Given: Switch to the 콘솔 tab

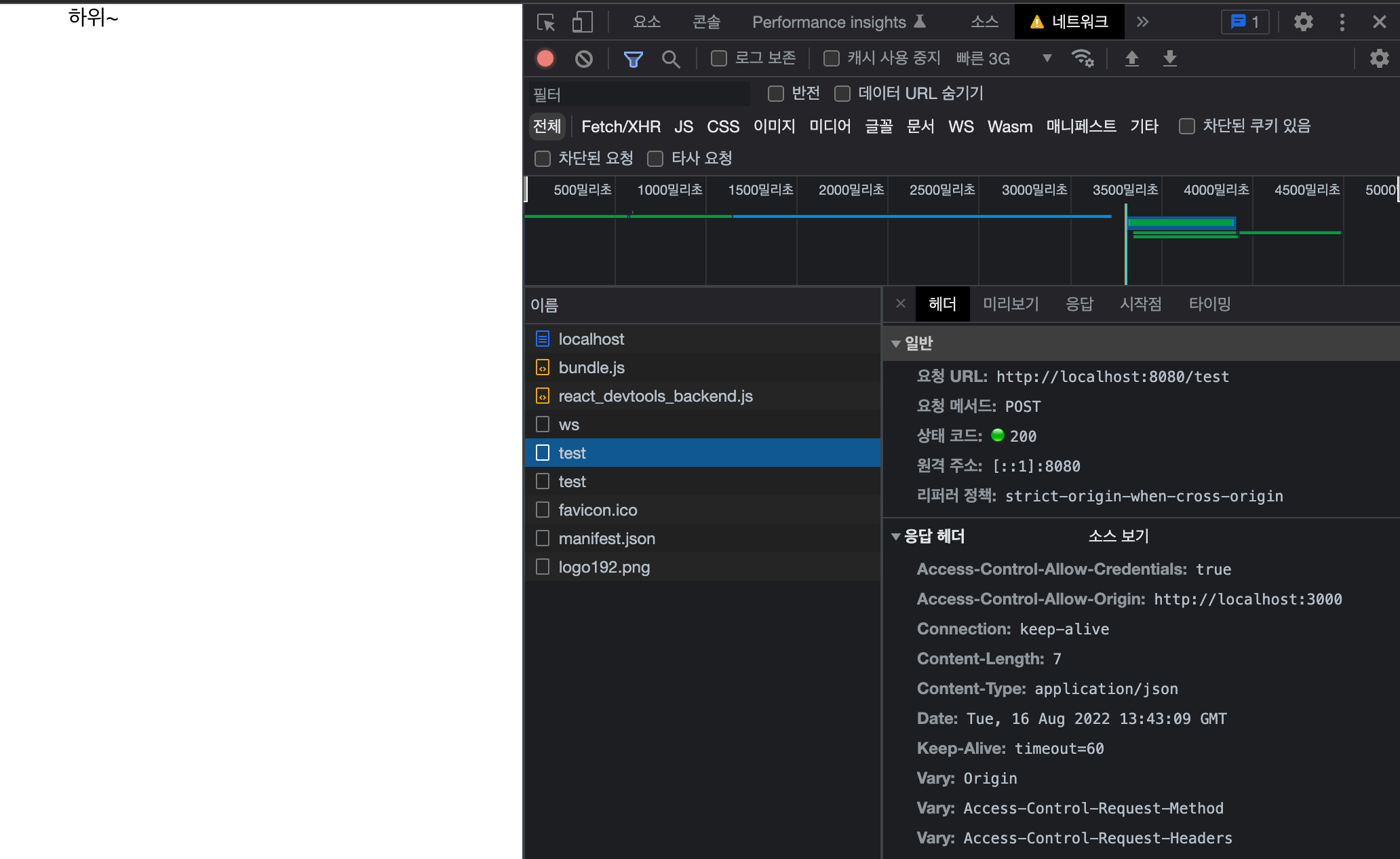Looking at the screenshot, I should coord(706,22).
